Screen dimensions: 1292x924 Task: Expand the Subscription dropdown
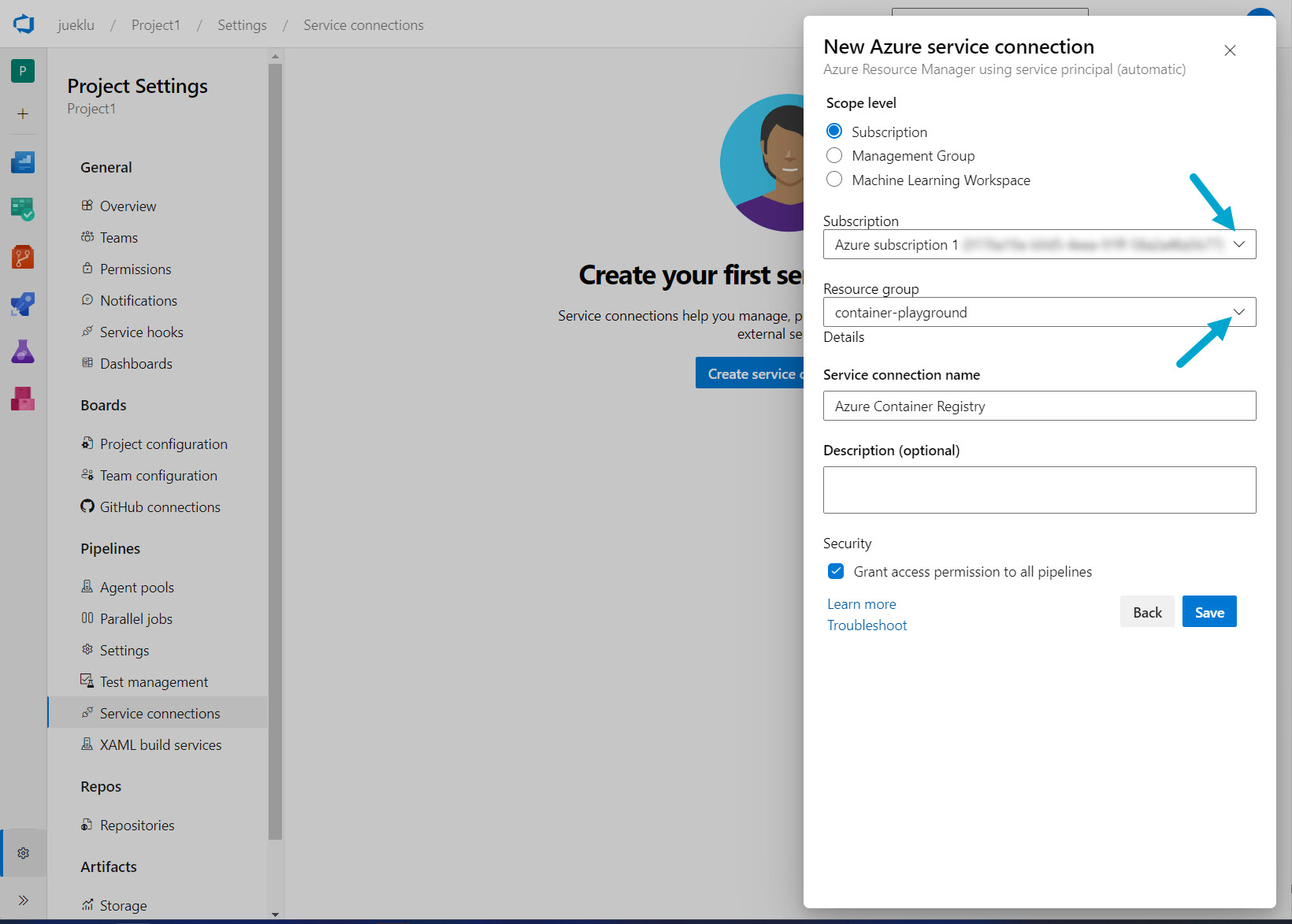tap(1238, 244)
